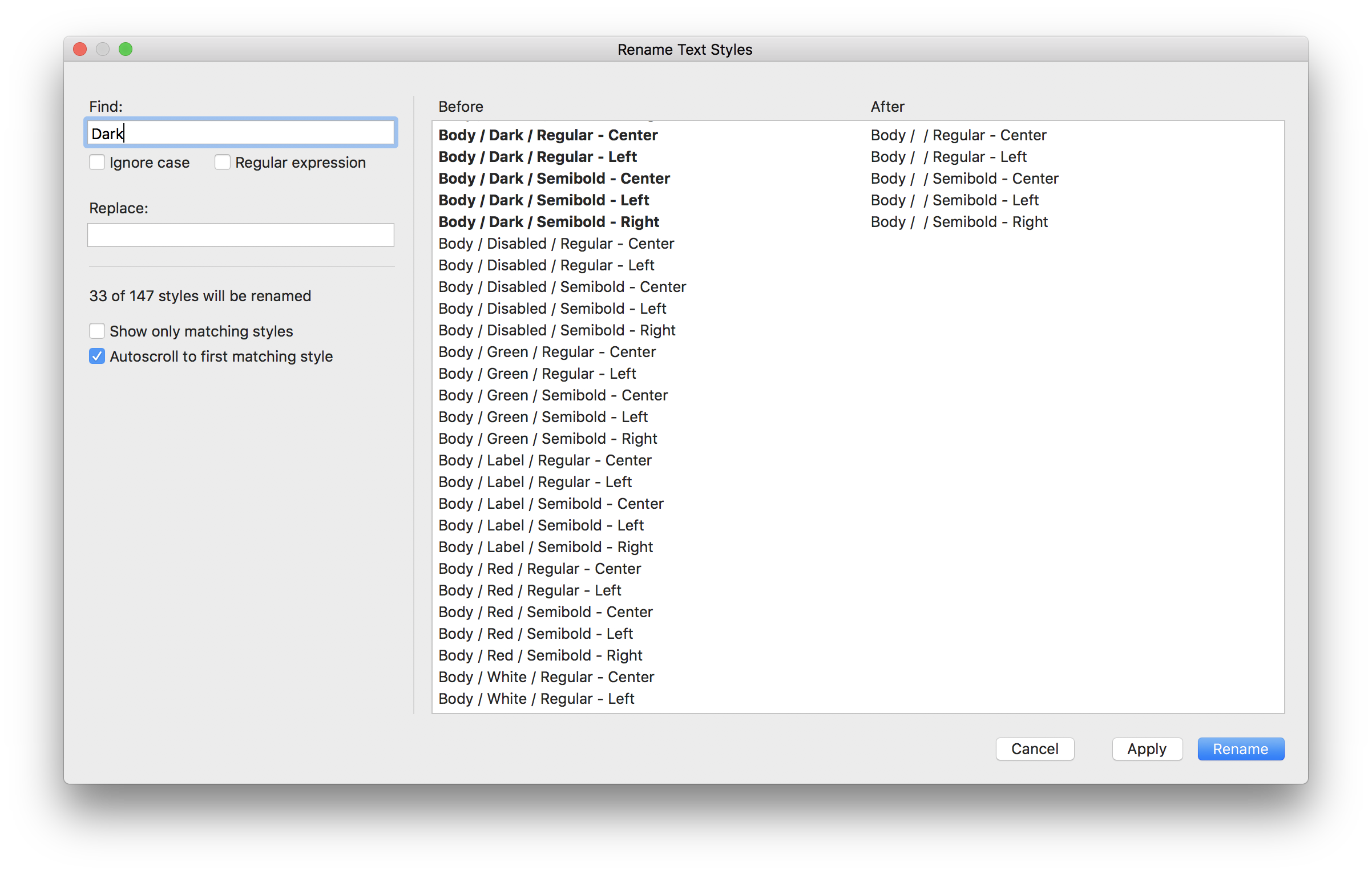
Task: Toggle the Regular expression checkbox
Action: (223, 163)
